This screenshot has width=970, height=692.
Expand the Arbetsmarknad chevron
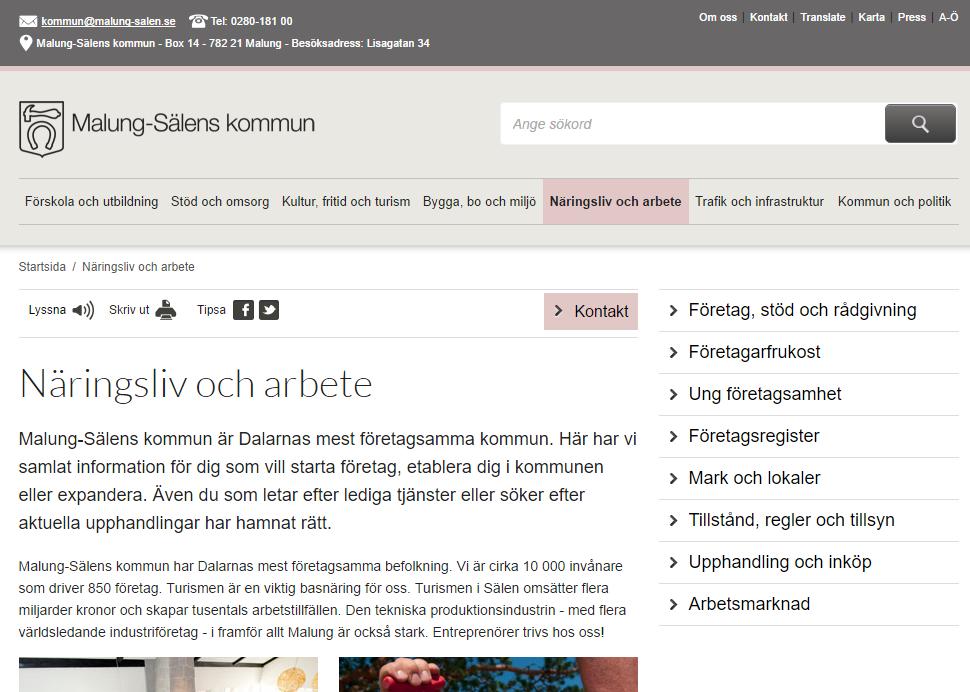tap(674, 604)
